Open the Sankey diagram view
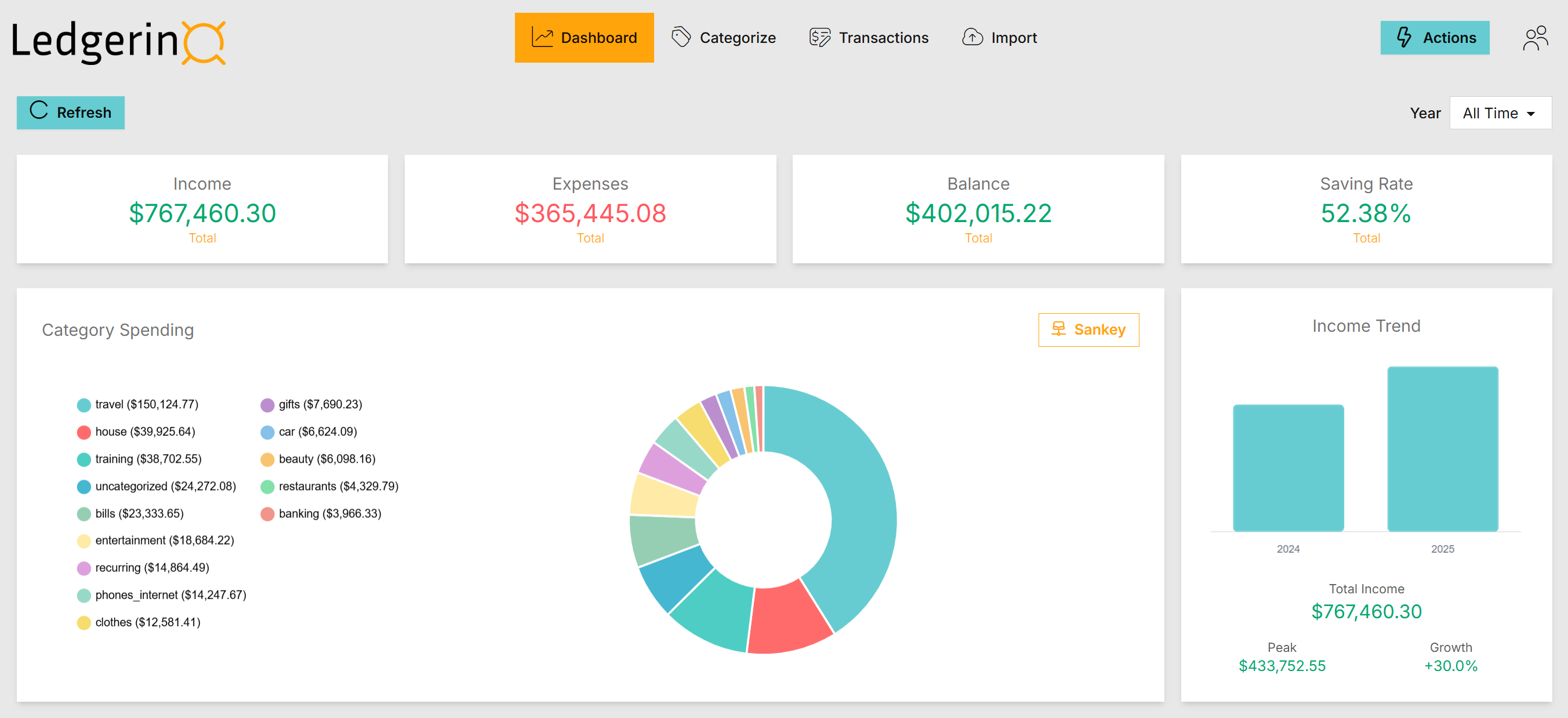 click(x=1088, y=329)
